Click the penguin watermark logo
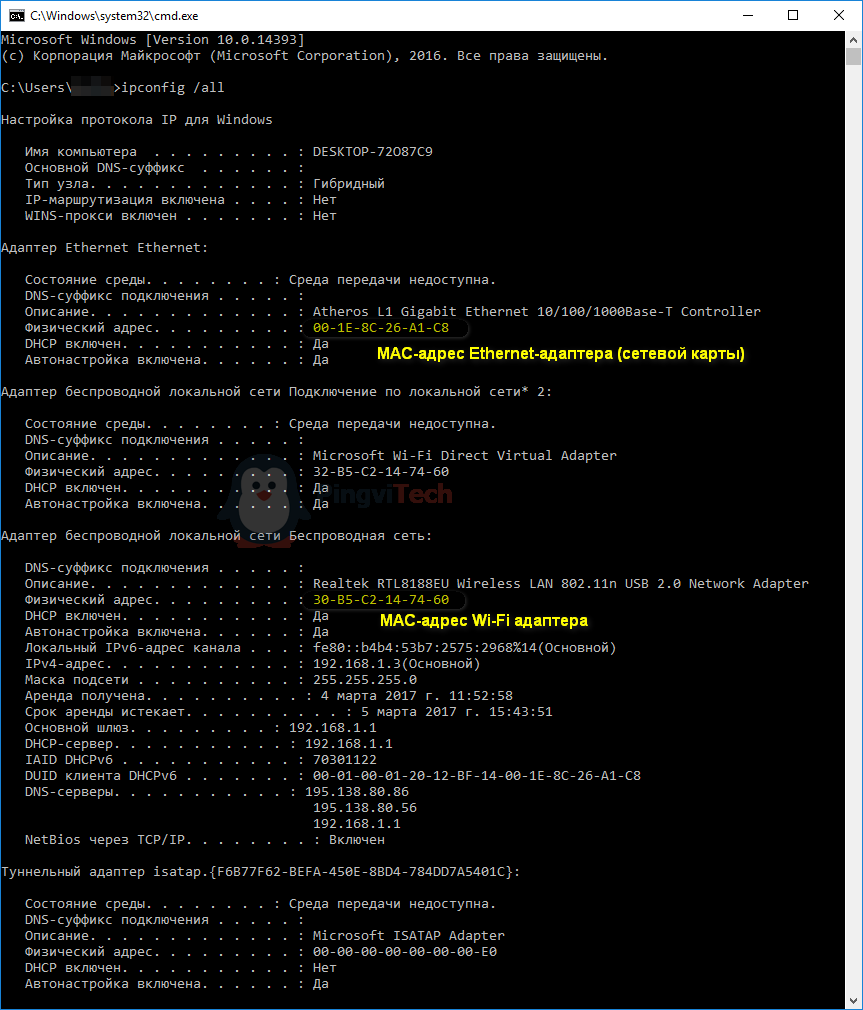Image resolution: width=863 pixels, height=1010 pixels. 262,494
